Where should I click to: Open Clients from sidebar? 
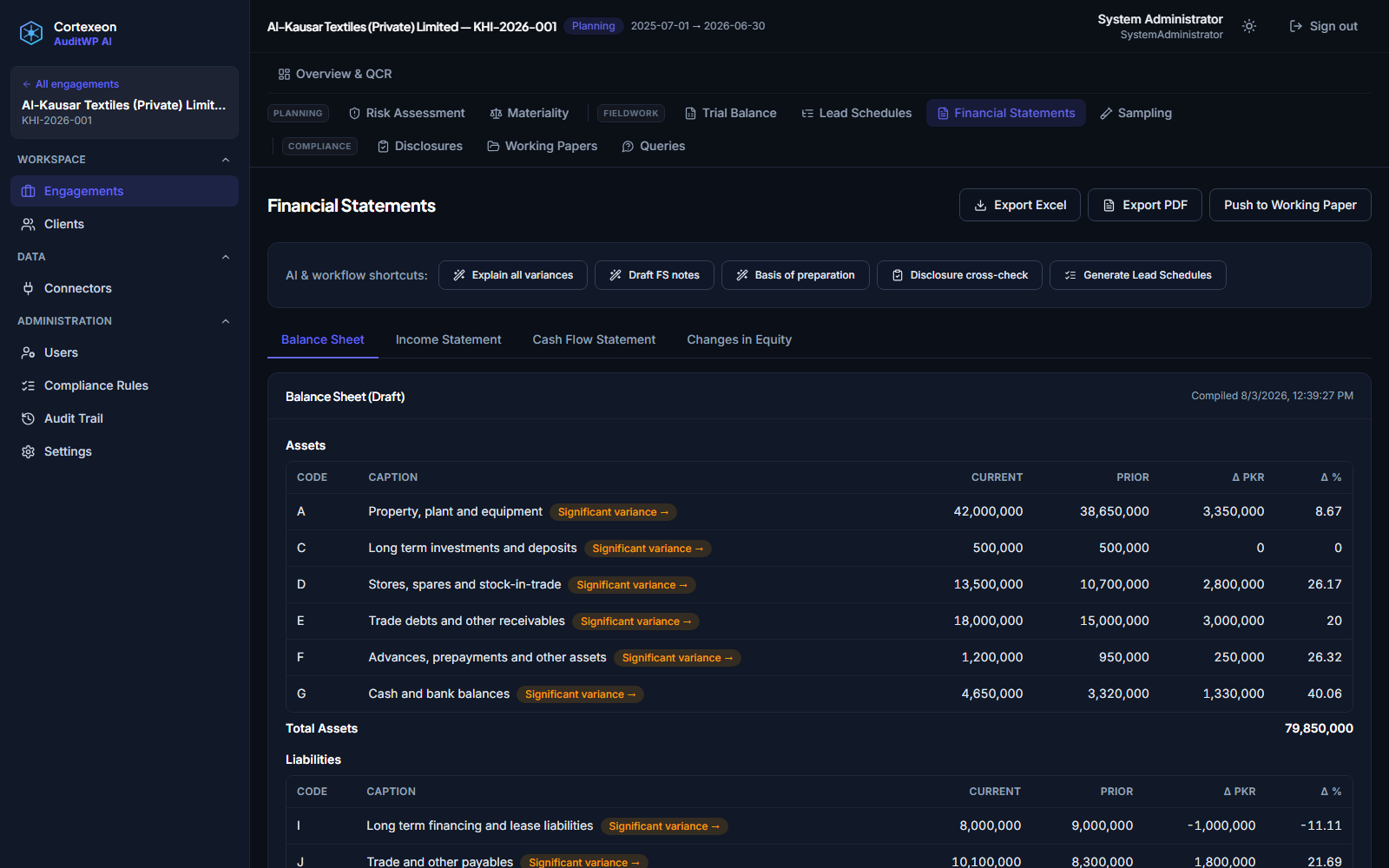point(124,224)
